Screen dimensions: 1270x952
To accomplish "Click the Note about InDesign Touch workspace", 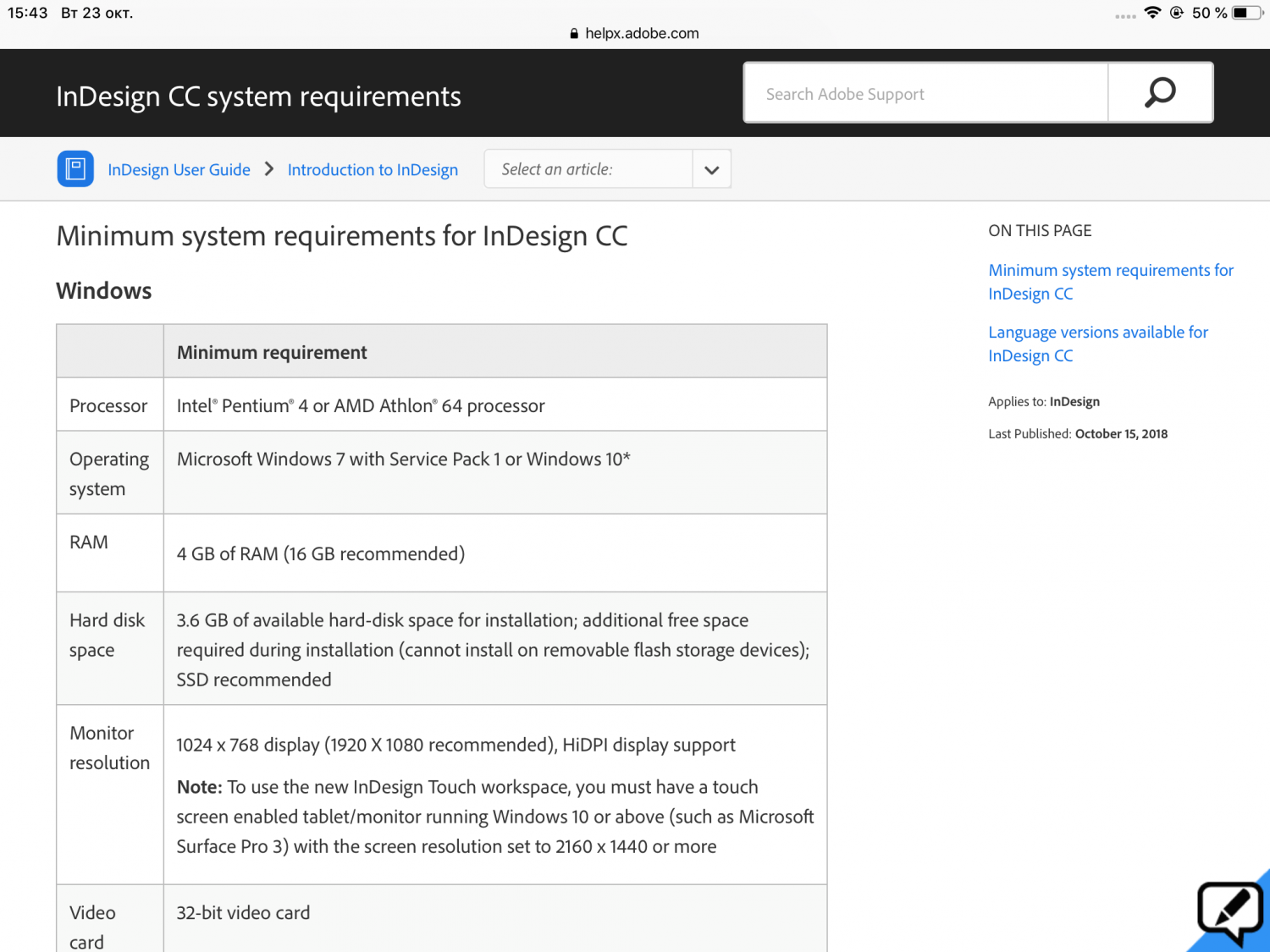I will (x=495, y=817).
